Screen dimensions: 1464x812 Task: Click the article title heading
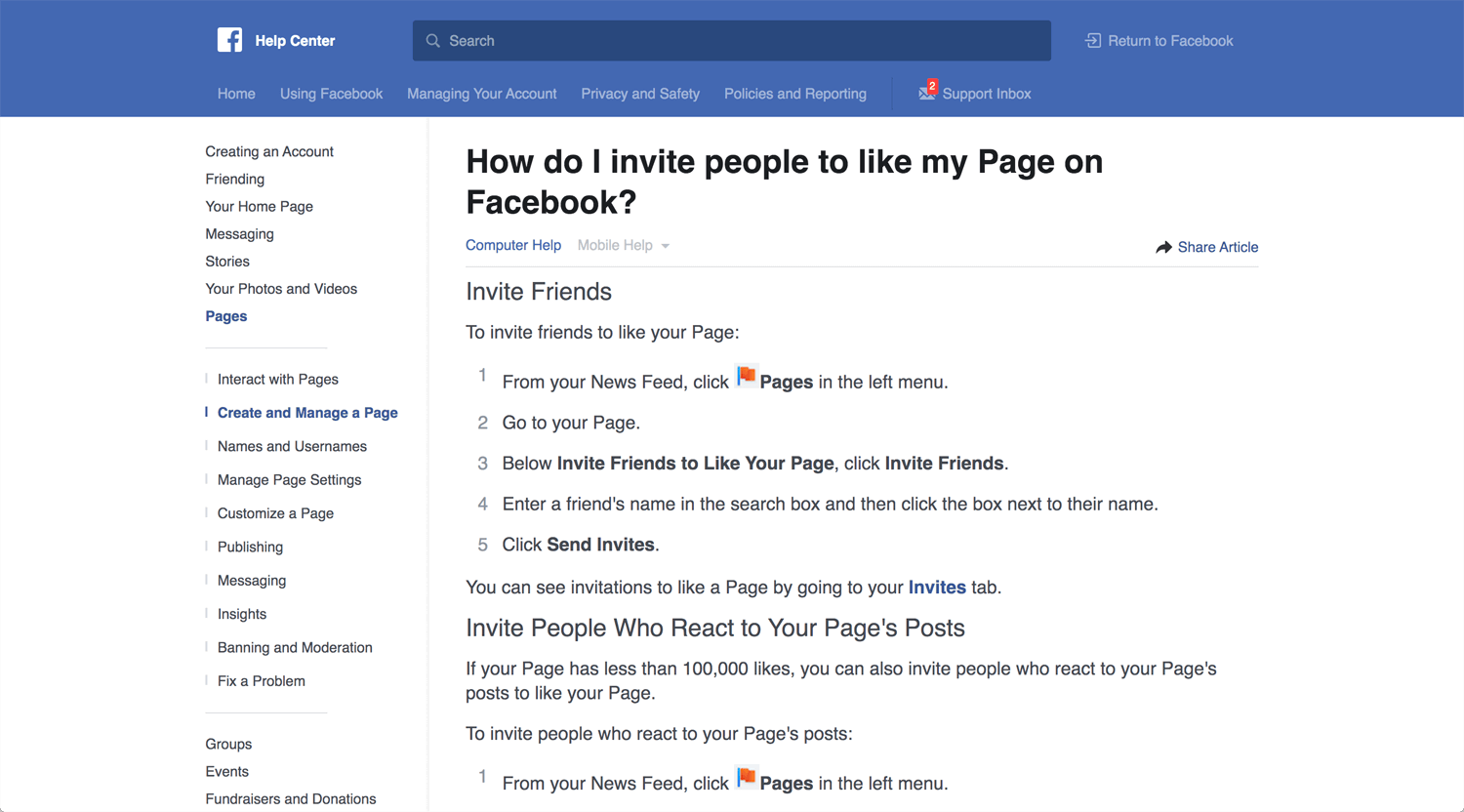click(785, 182)
